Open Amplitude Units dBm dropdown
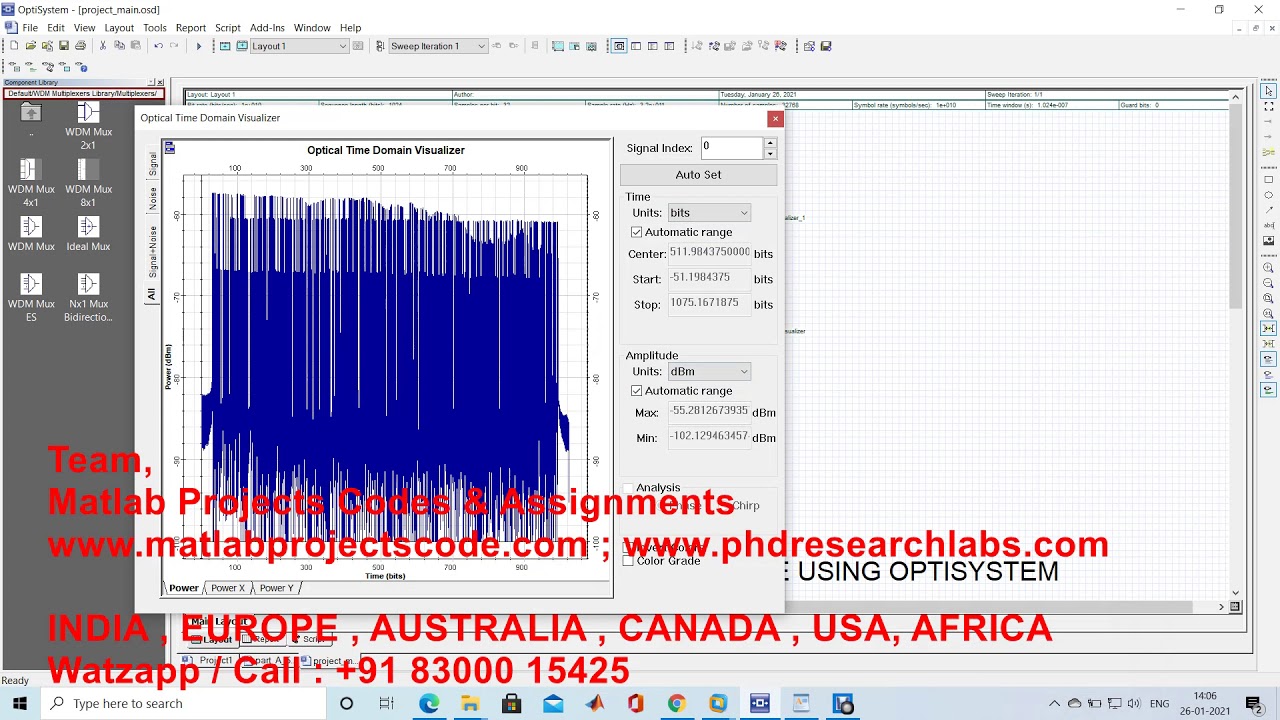This screenshot has width=1280, height=720. coord(708,372)
